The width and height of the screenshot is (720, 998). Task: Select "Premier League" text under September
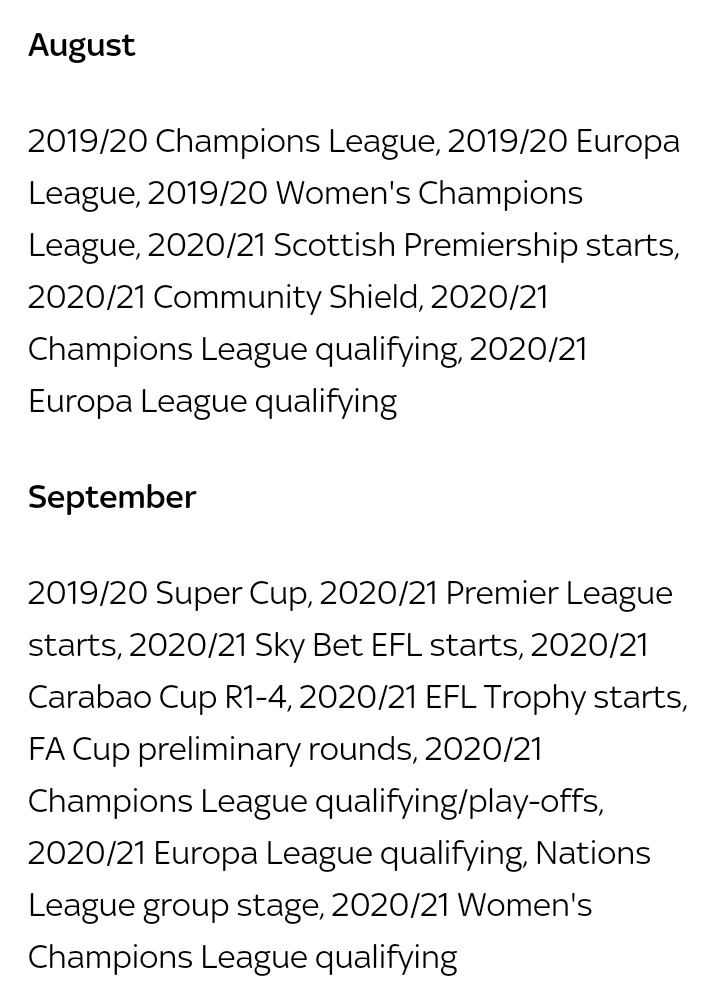(x=559, y=593)
